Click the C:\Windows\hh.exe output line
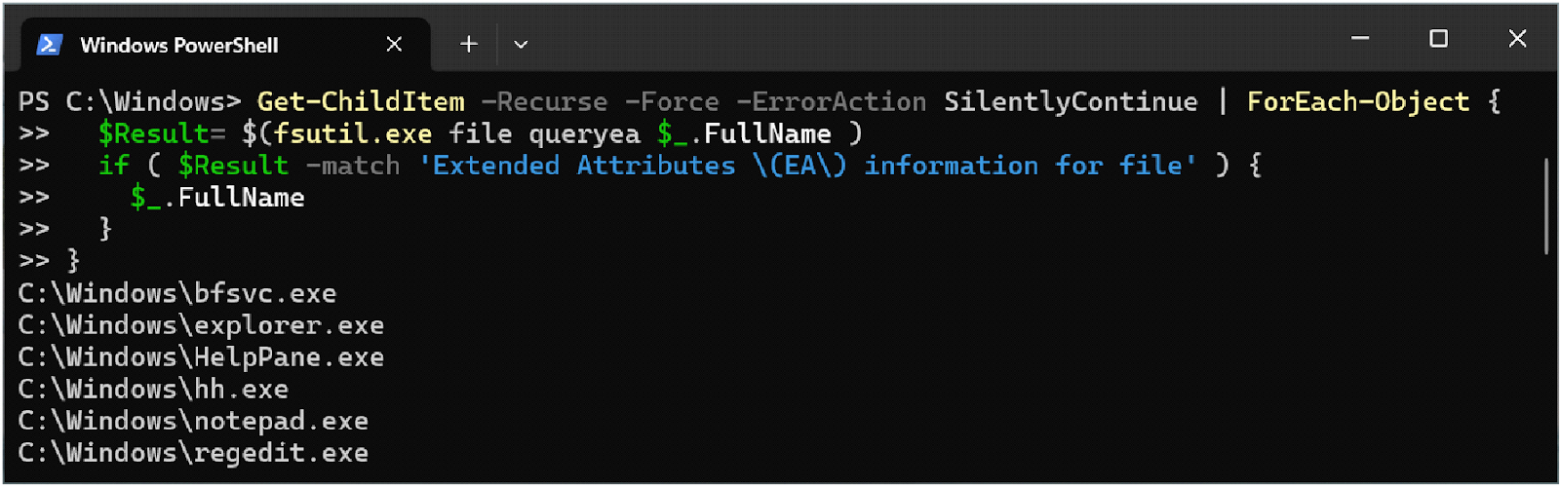The image size is (1560, 486). pos(153,389)
